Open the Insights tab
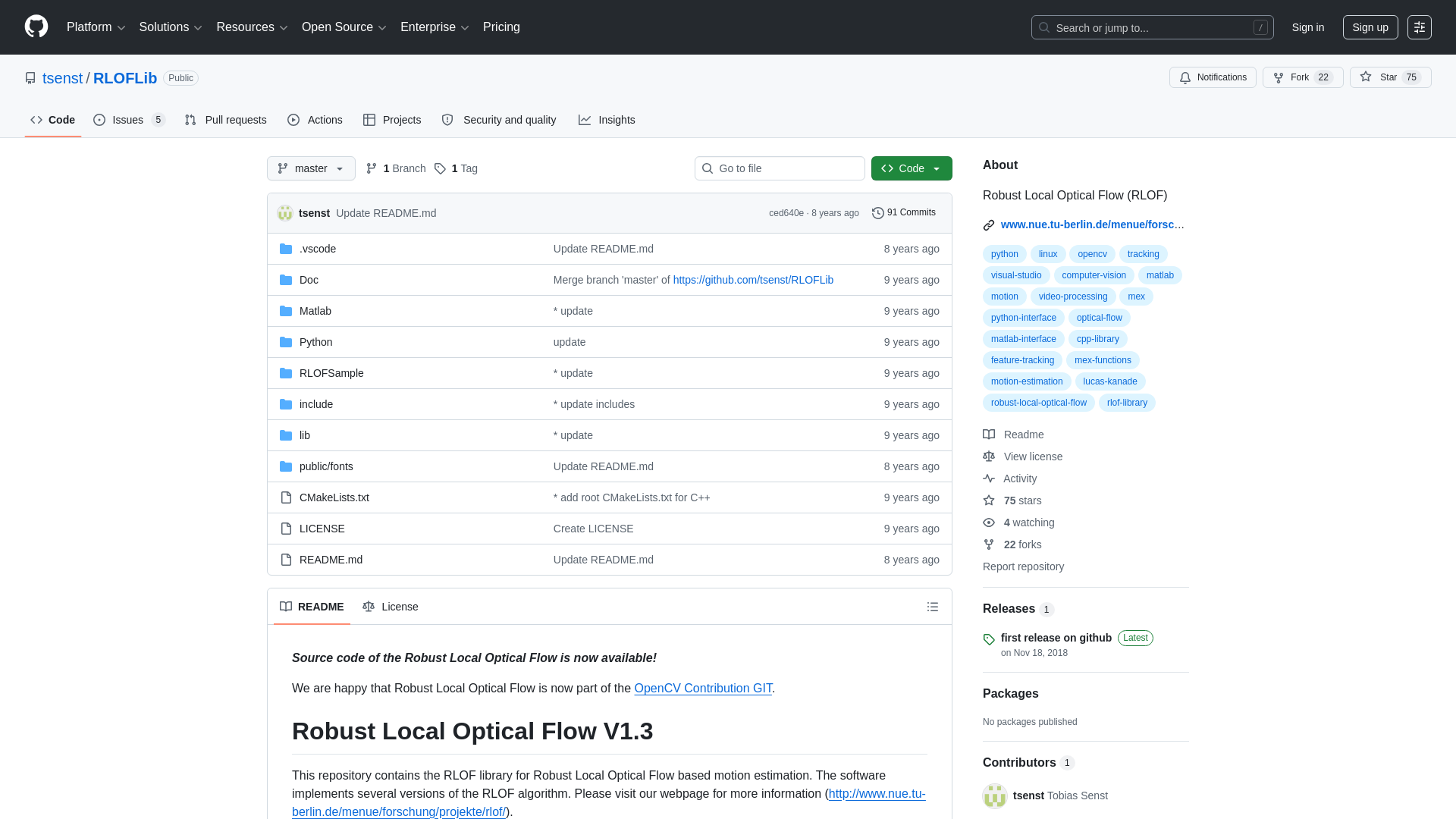 607,120
